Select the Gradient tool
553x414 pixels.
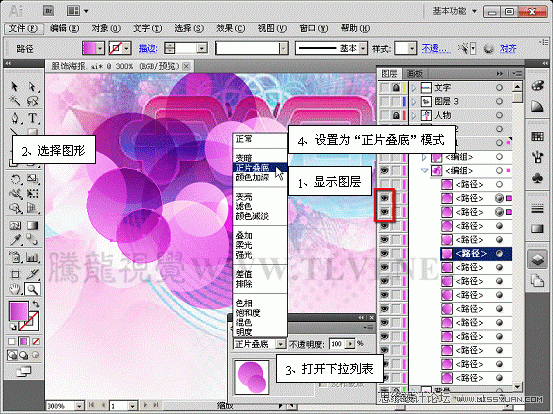pyautogui.click(x=32, y=225)
